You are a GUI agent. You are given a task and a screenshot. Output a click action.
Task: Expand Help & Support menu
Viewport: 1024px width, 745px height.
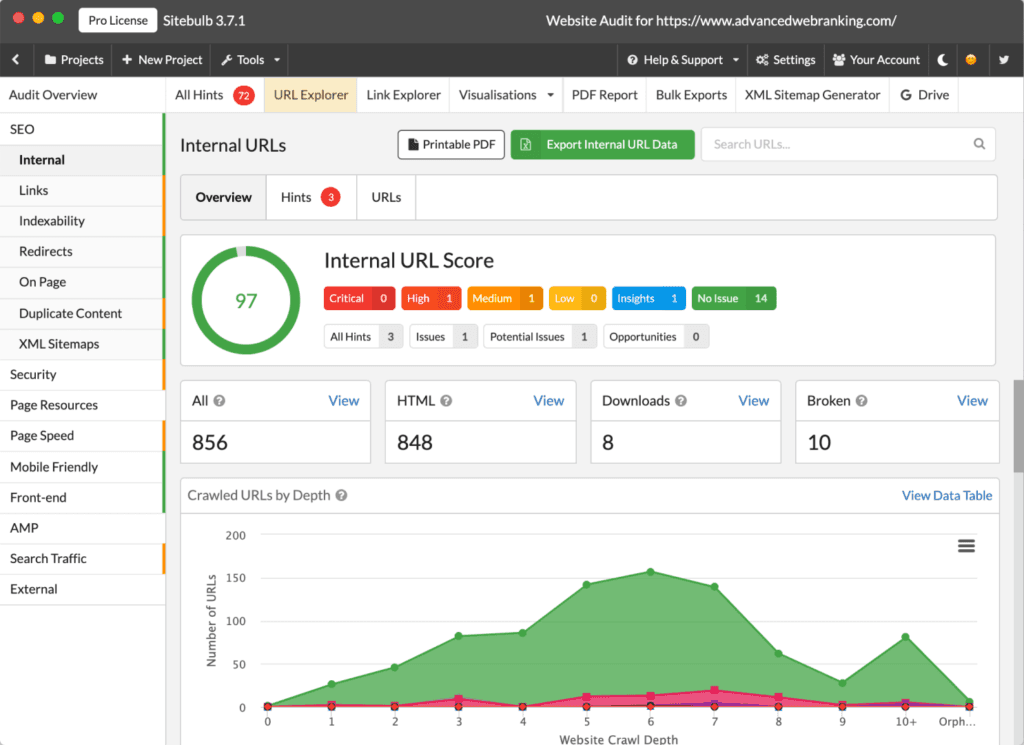tap(682, 59)
